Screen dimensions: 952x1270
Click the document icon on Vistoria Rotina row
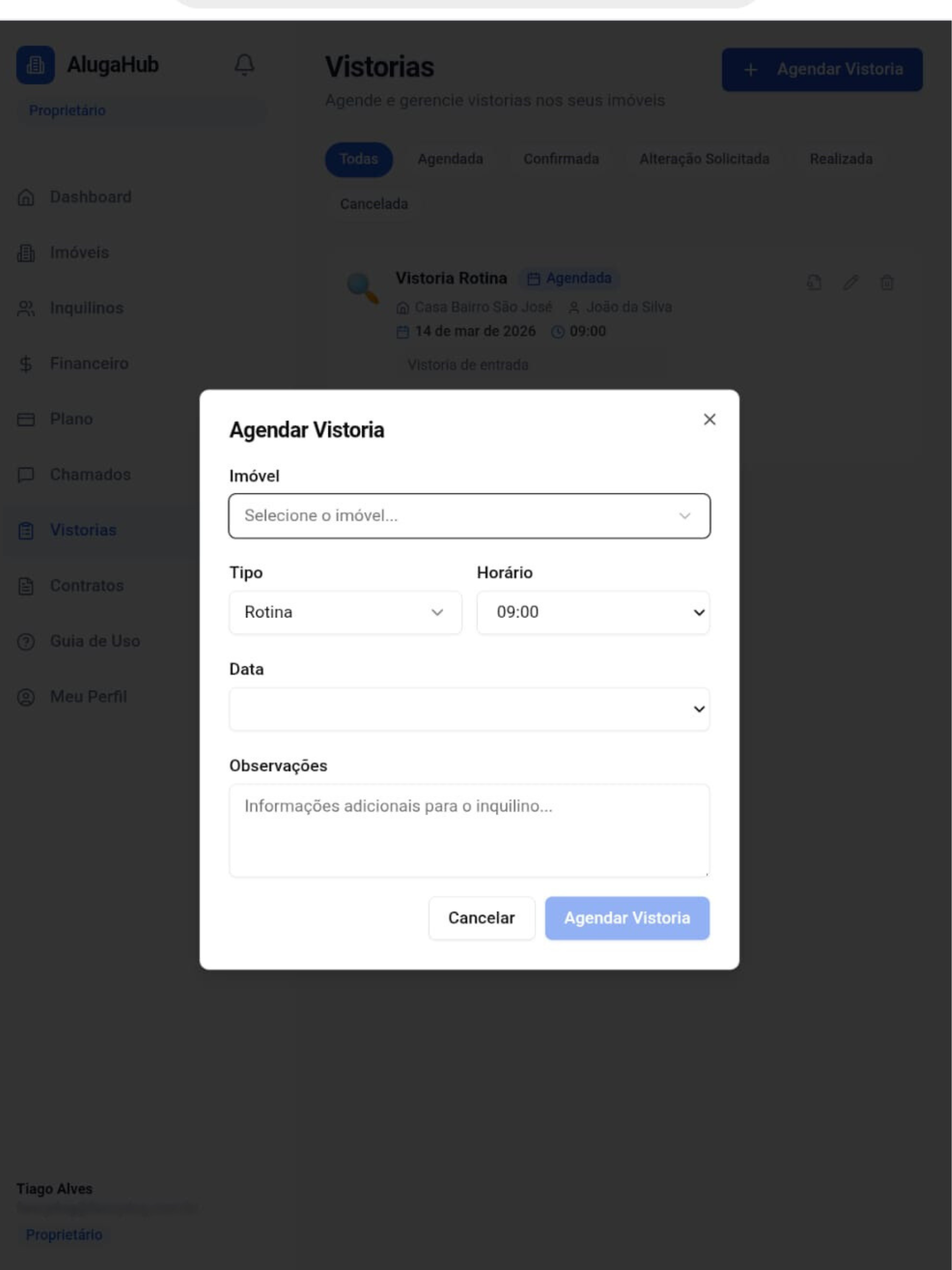tap(814, 282)
